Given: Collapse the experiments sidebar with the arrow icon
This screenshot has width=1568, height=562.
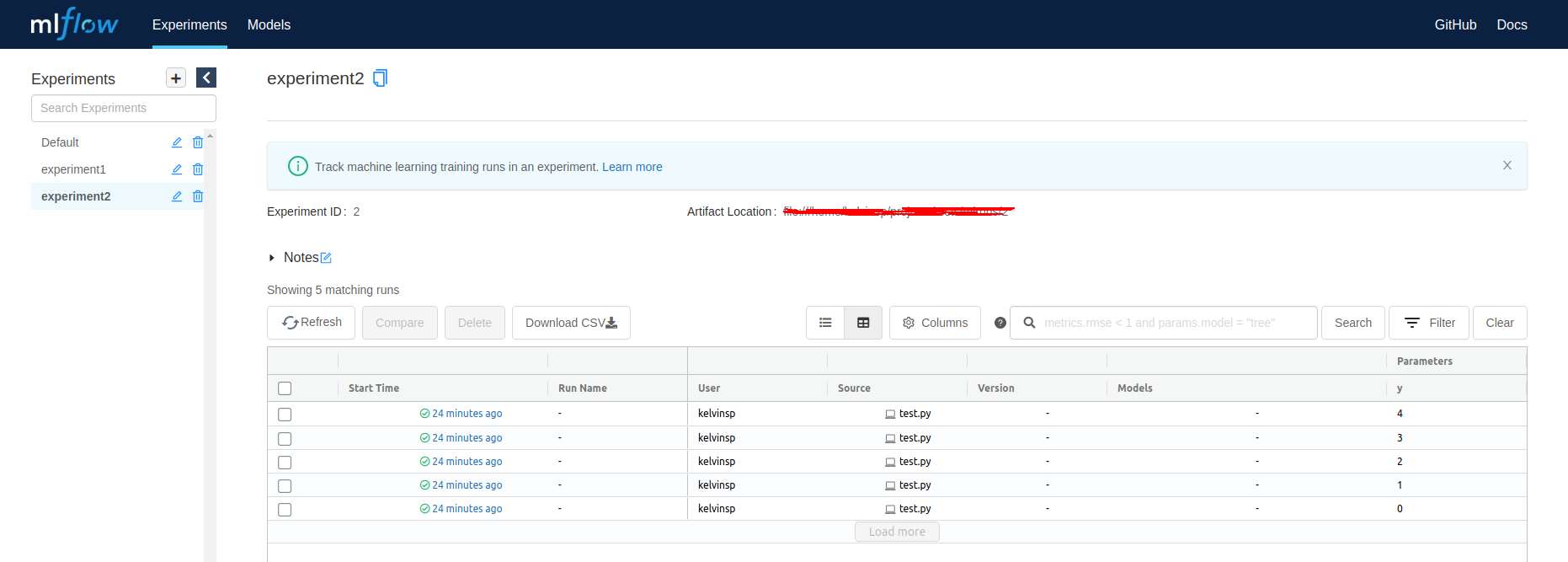Looking at the screenshot, I should (206, 78).
